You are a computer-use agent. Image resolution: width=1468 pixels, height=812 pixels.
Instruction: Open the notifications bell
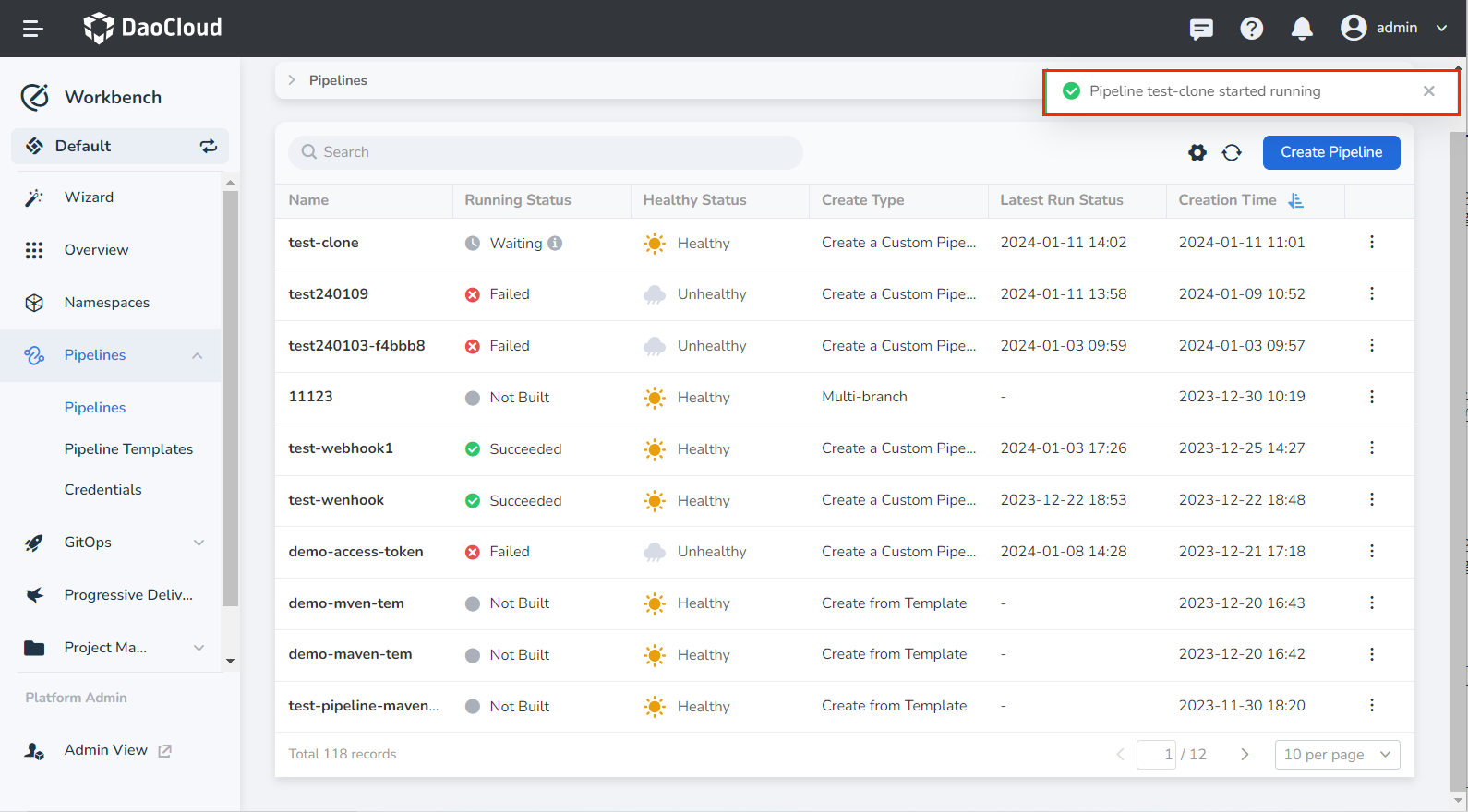[1302, 29]
